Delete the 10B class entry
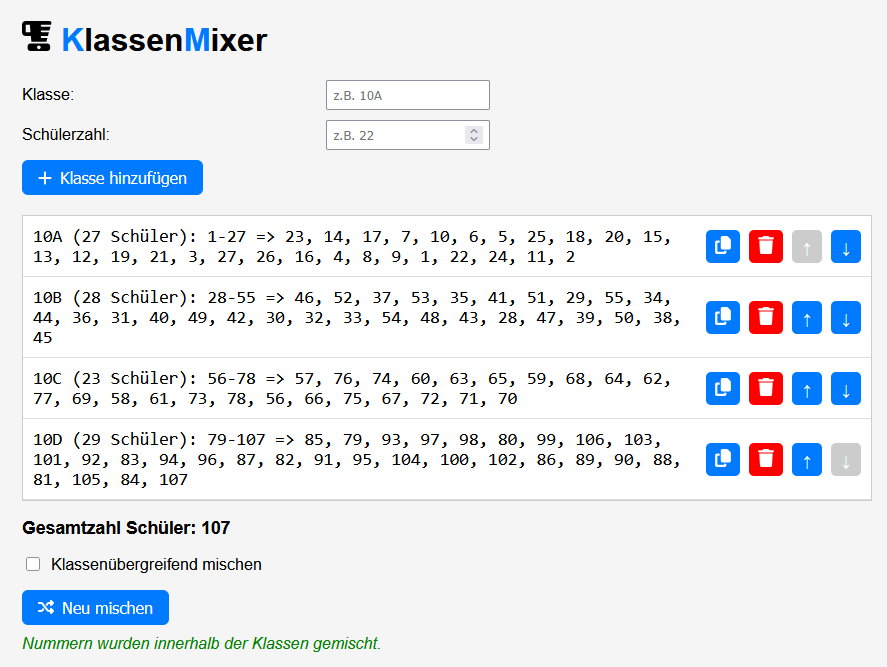887x667 pixels. point(765,317)
